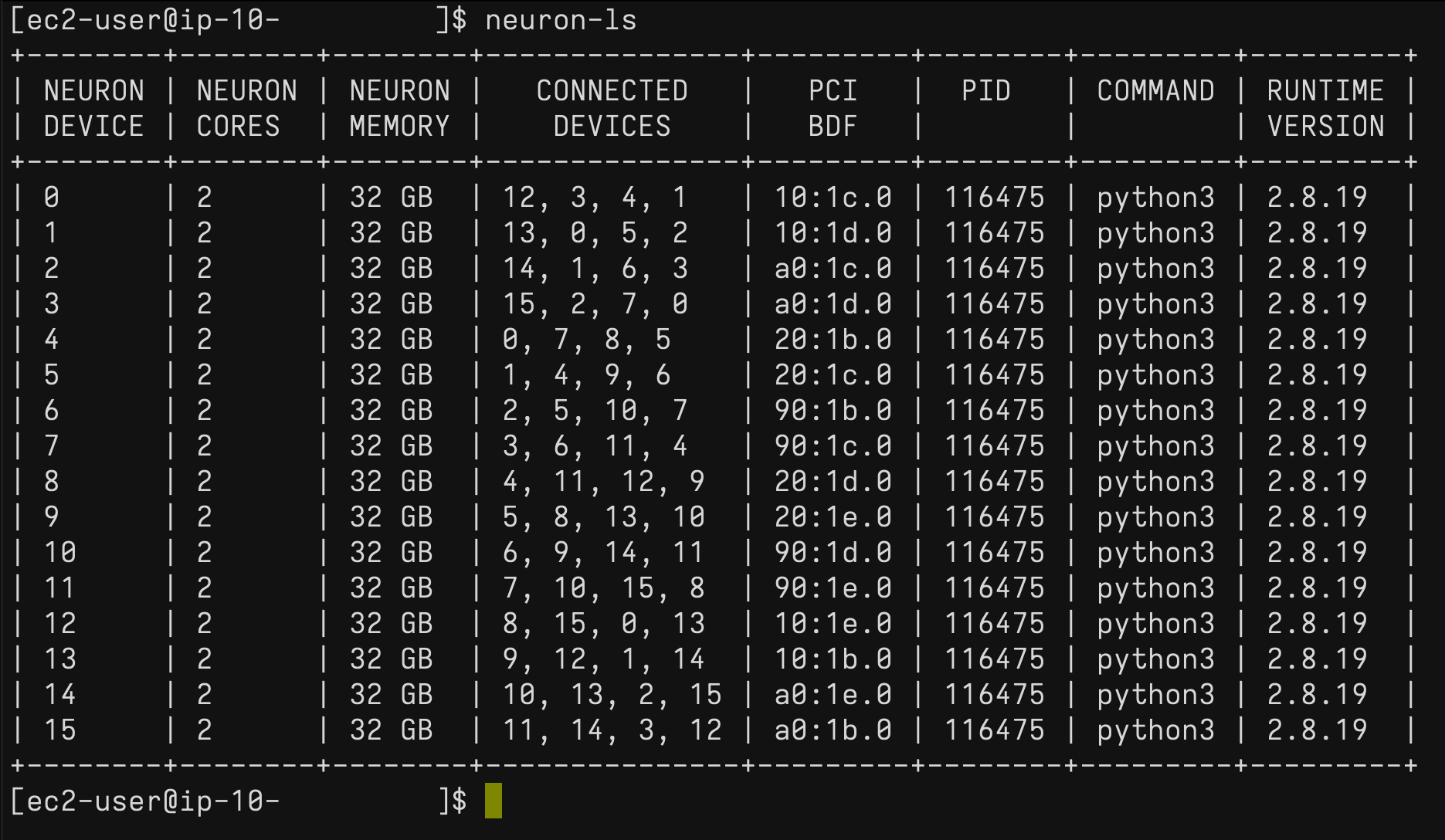
Task: Select the PCI address a0:1c.0 for device 2
Action: pos(833,268)
